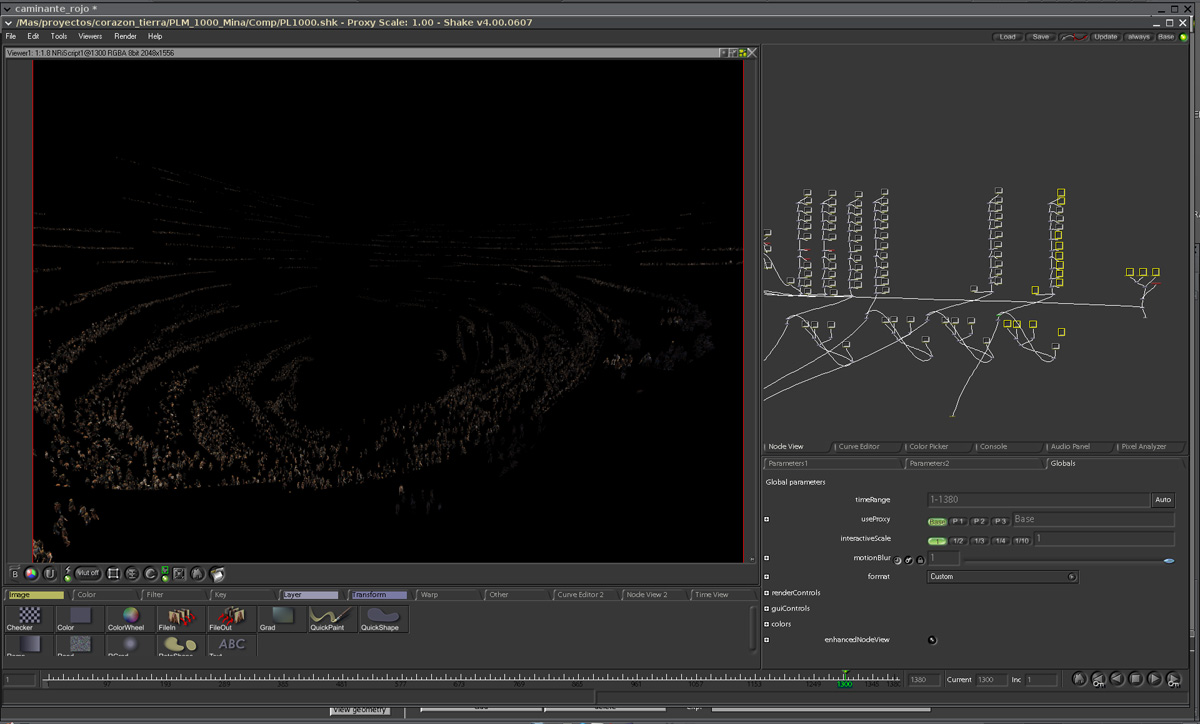
Task: Jump to next keyframe
Action: (x=1174, y=679)
